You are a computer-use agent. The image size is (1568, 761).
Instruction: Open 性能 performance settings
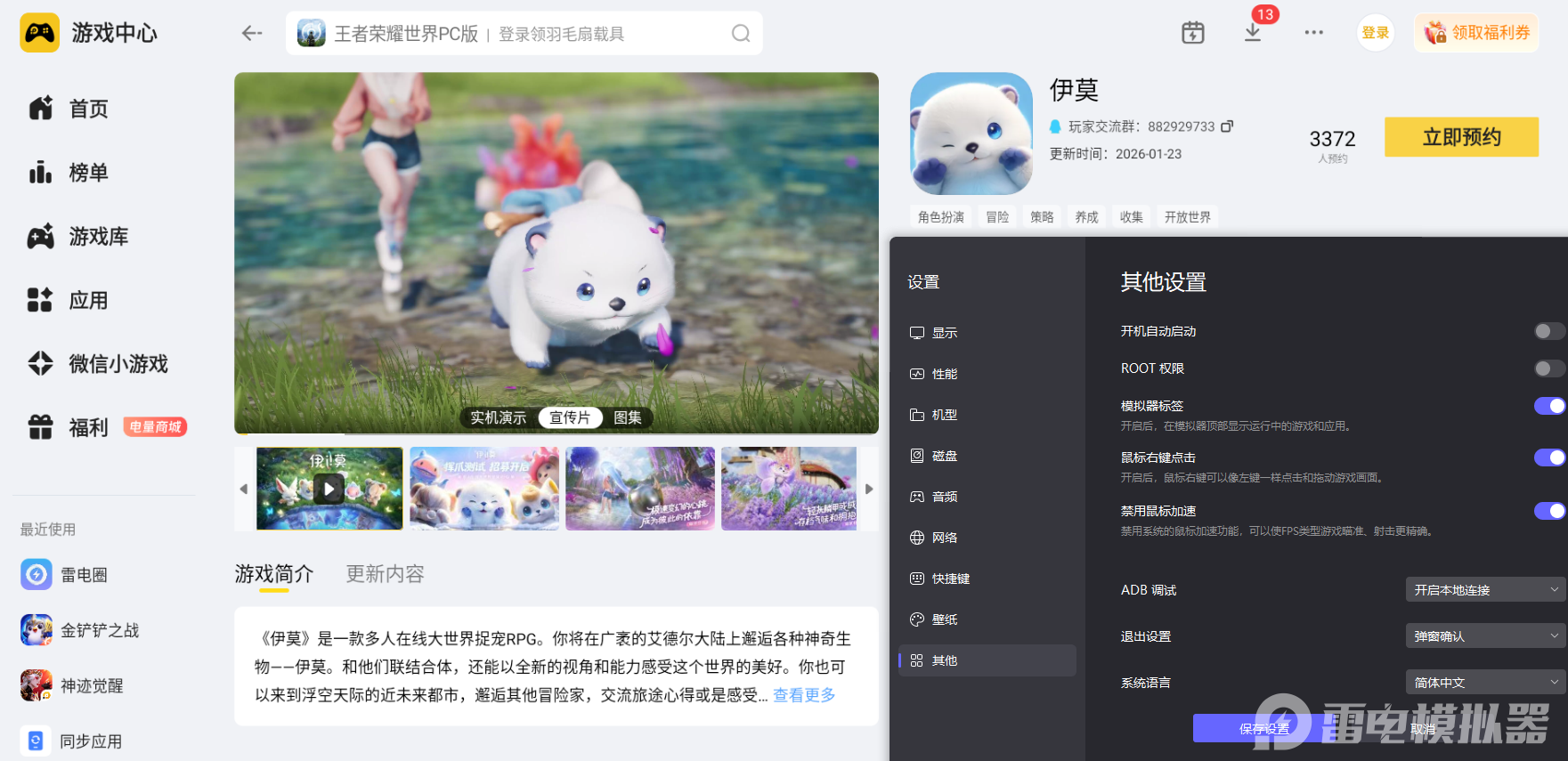point(987,374)
